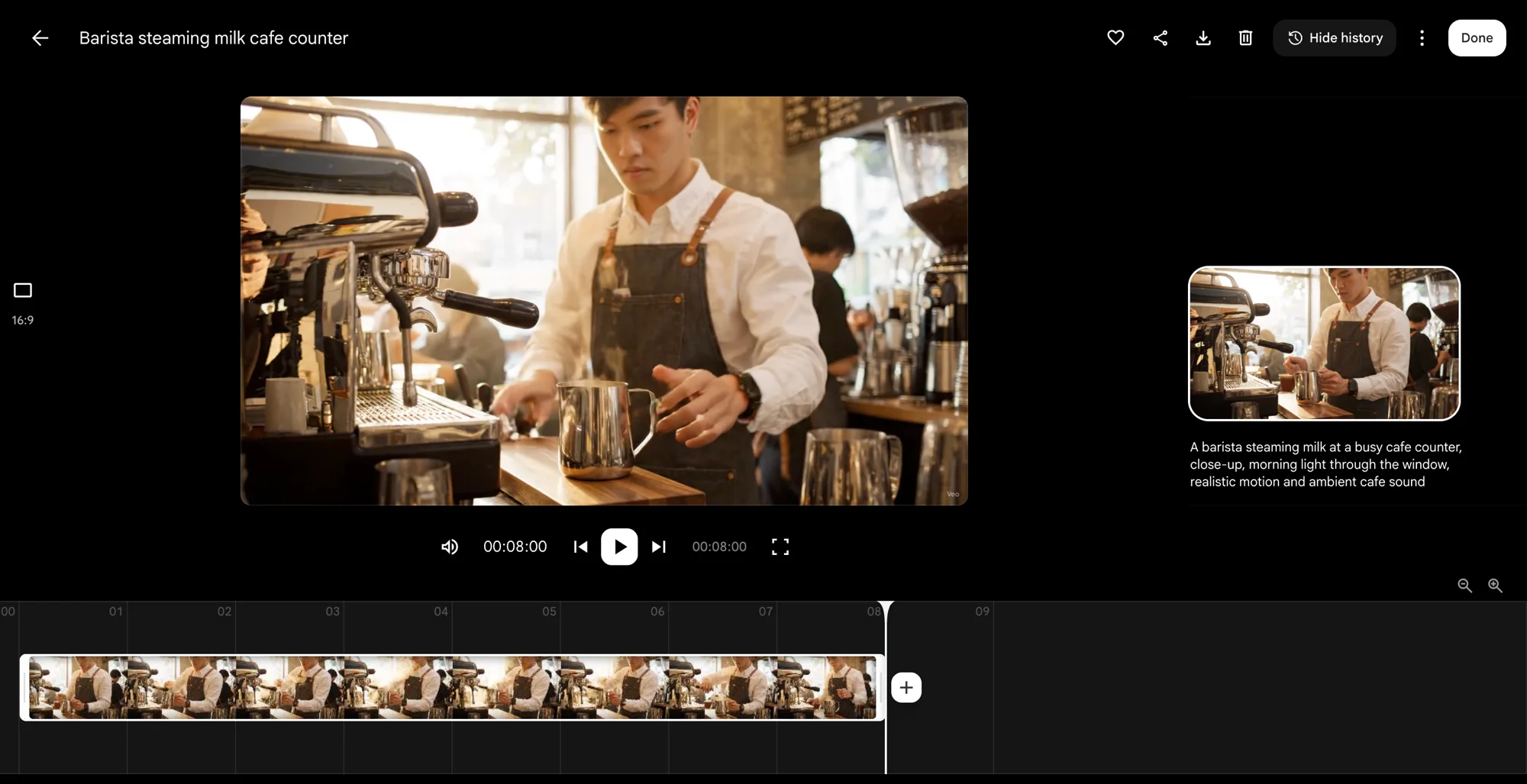
Task: Enter fullscreen preview mode
Action: coord(780,547)
